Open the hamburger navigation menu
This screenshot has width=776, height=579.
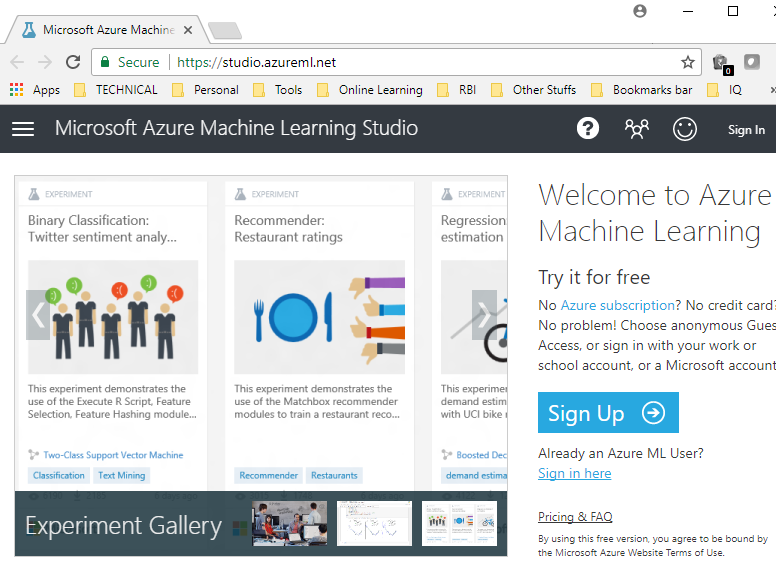tap(23, 129)
